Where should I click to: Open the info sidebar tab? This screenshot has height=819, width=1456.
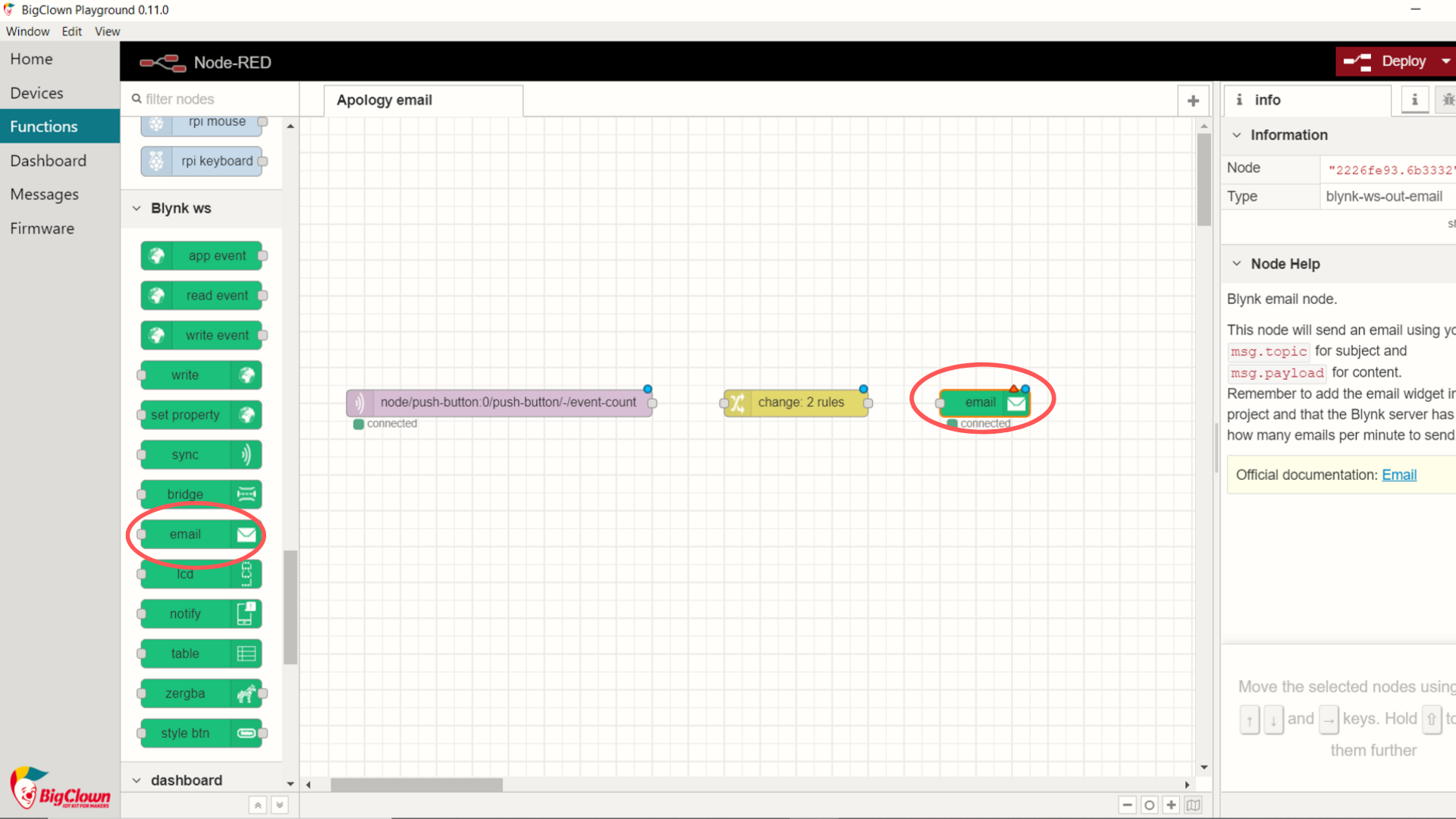1308,100
